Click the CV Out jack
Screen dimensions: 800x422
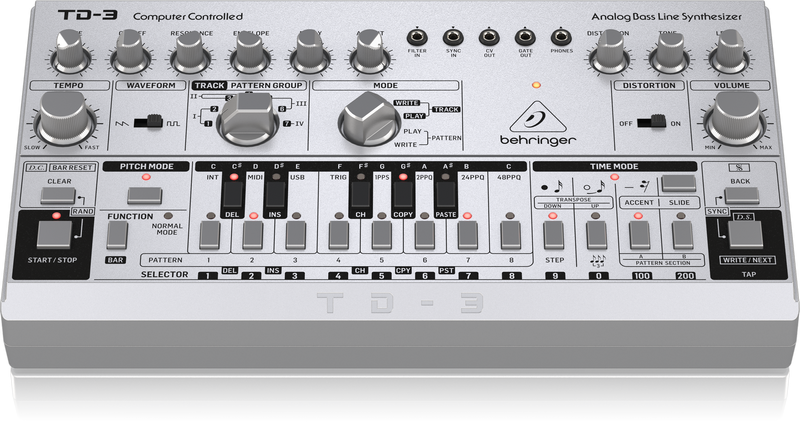(x=489, y=38)
